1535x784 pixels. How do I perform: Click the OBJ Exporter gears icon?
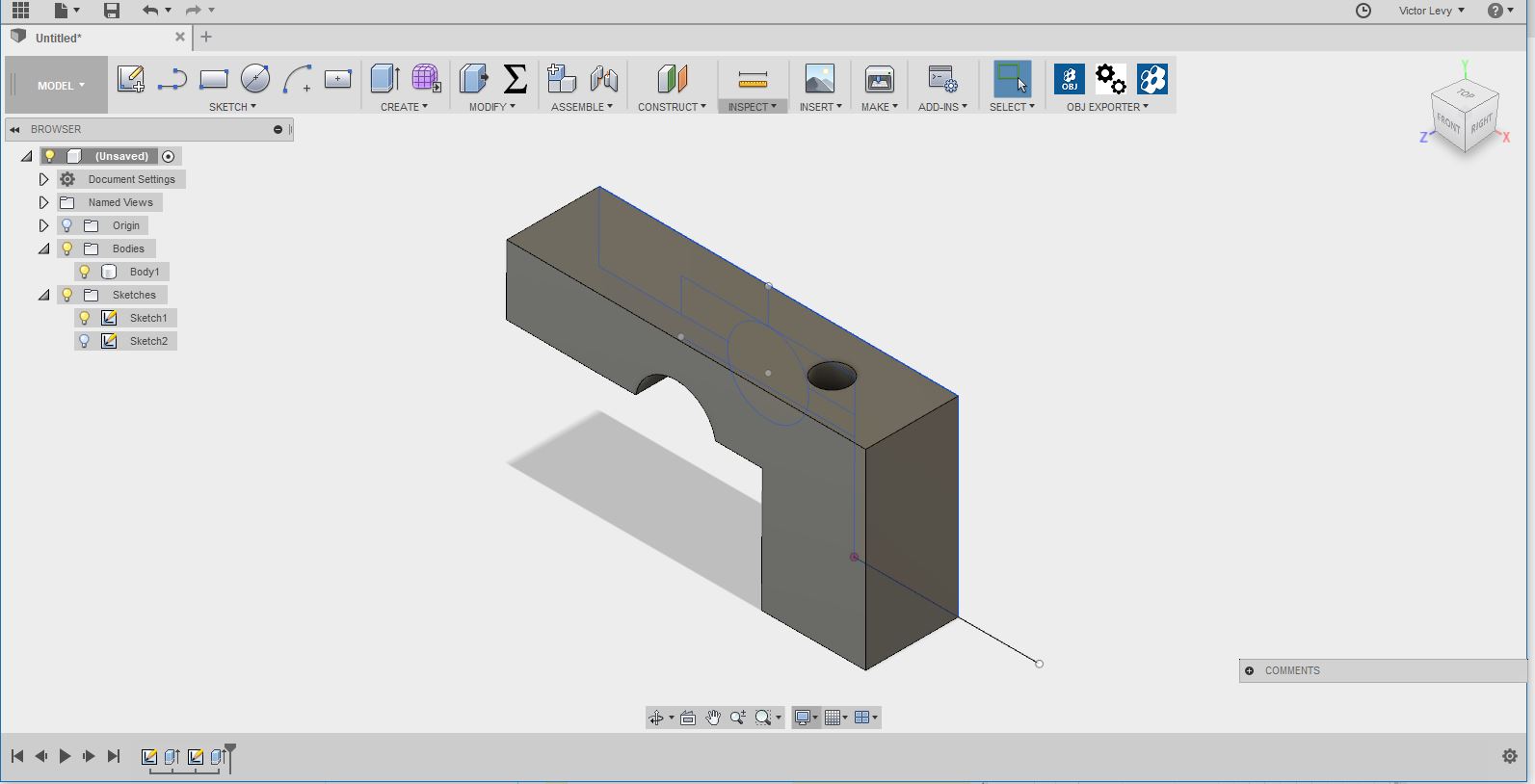[x=1110, y=79]
